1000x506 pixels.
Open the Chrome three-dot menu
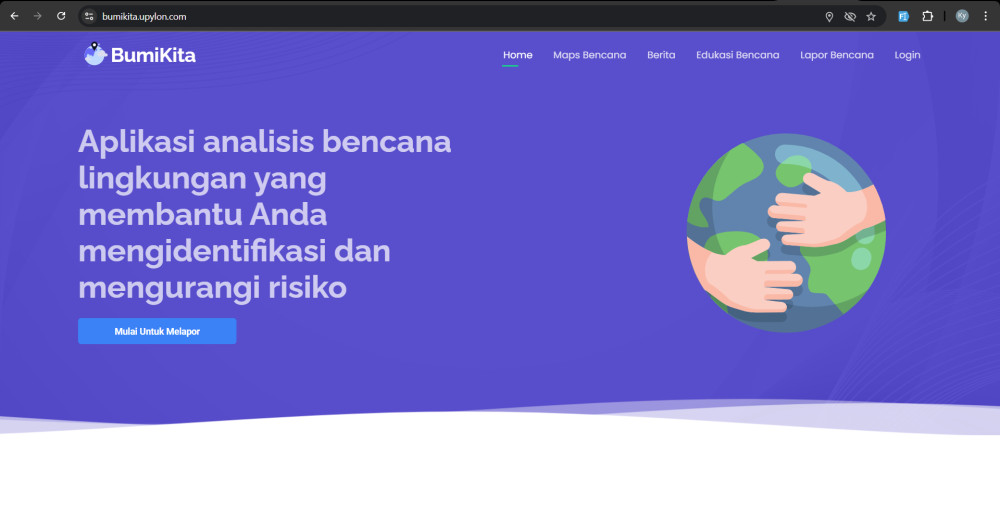(985, 16)
